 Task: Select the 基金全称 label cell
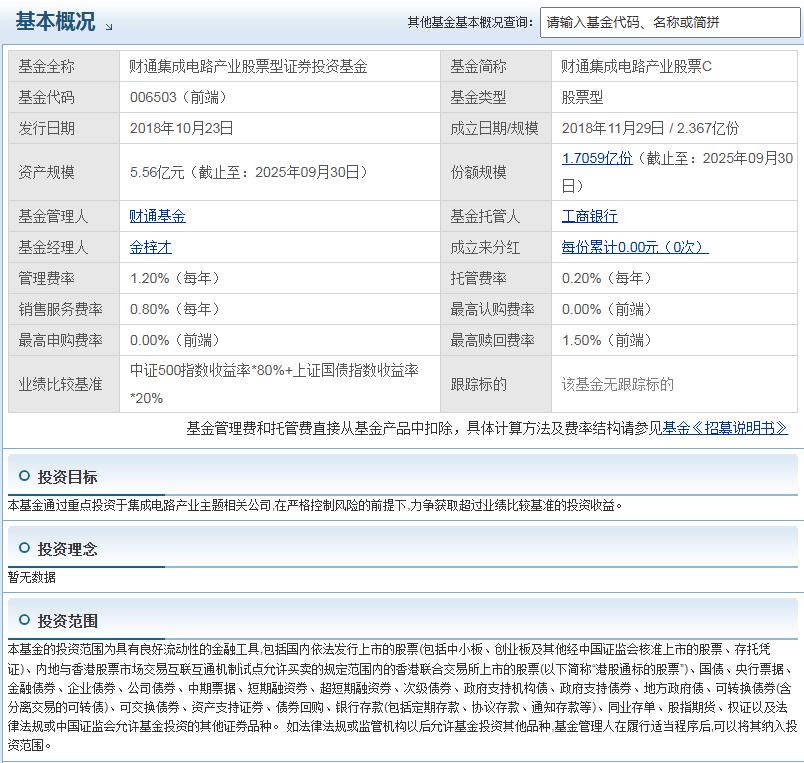[x=64, y=66]
